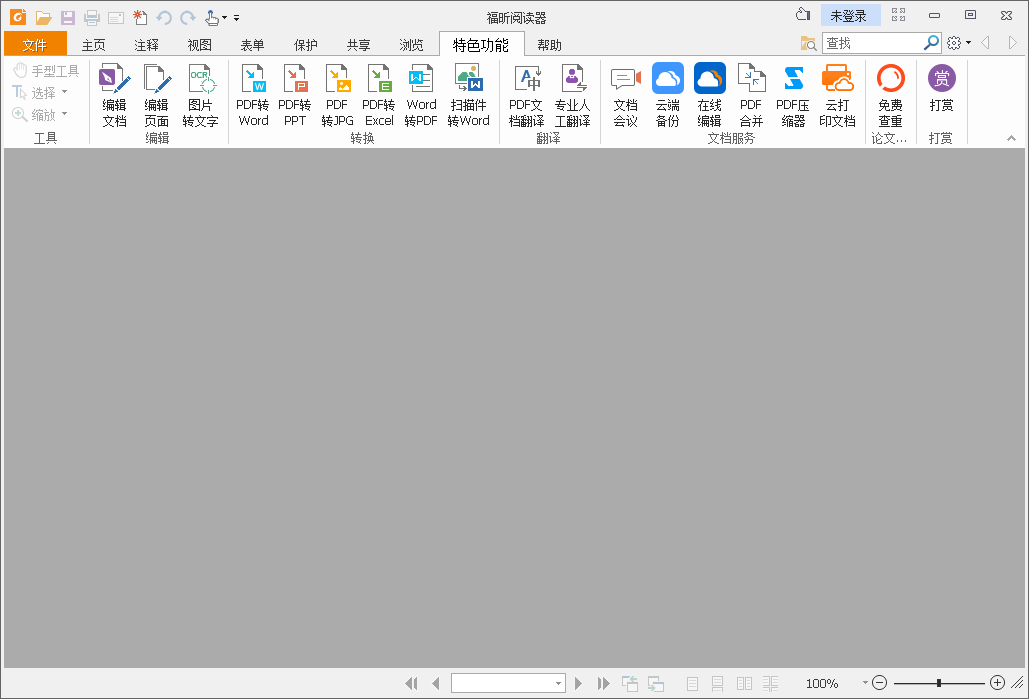Screen dimensions: 1029x699
Task: Enable single page view layout
Action: click(692, 684)
